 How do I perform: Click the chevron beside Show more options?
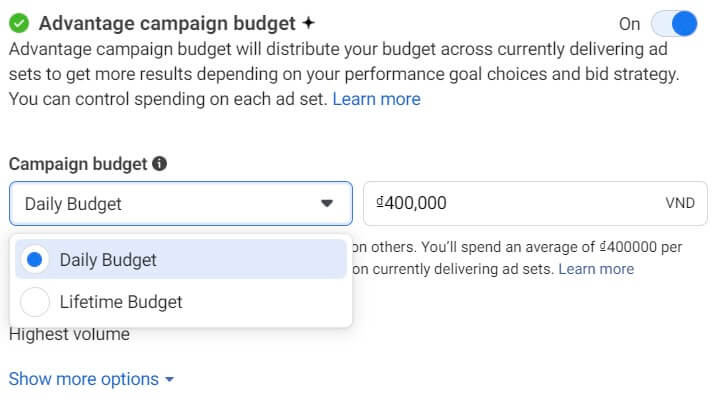(x=169, y=380)
